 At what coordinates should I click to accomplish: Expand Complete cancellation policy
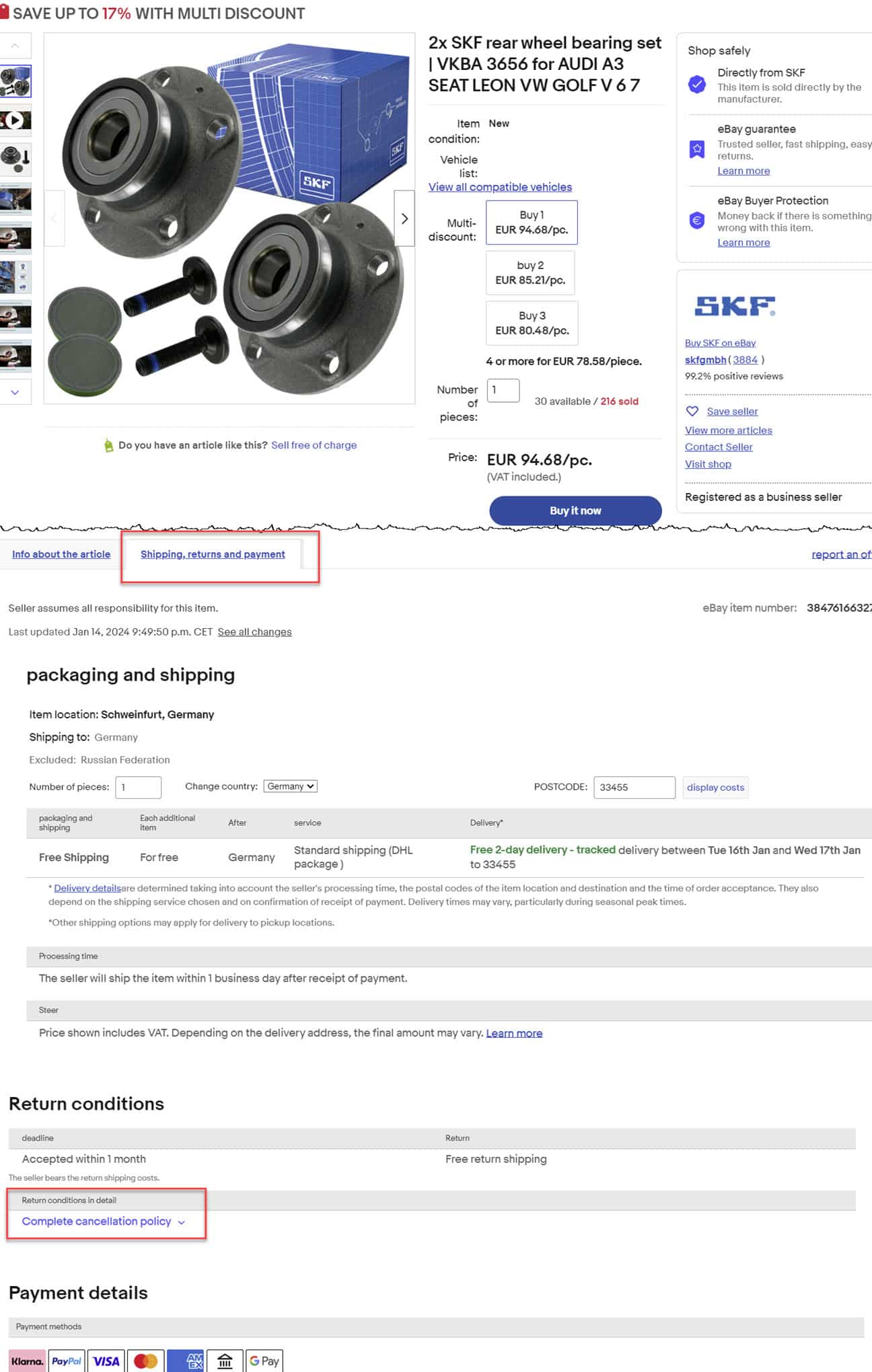104,1221
